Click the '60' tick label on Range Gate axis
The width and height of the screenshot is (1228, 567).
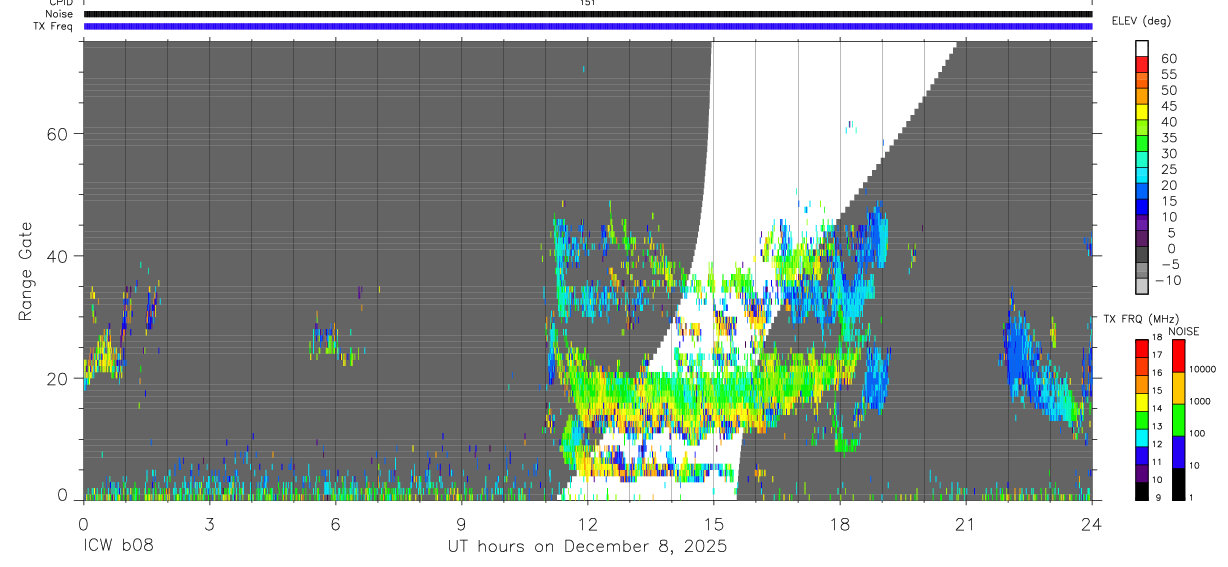point(58,133)
